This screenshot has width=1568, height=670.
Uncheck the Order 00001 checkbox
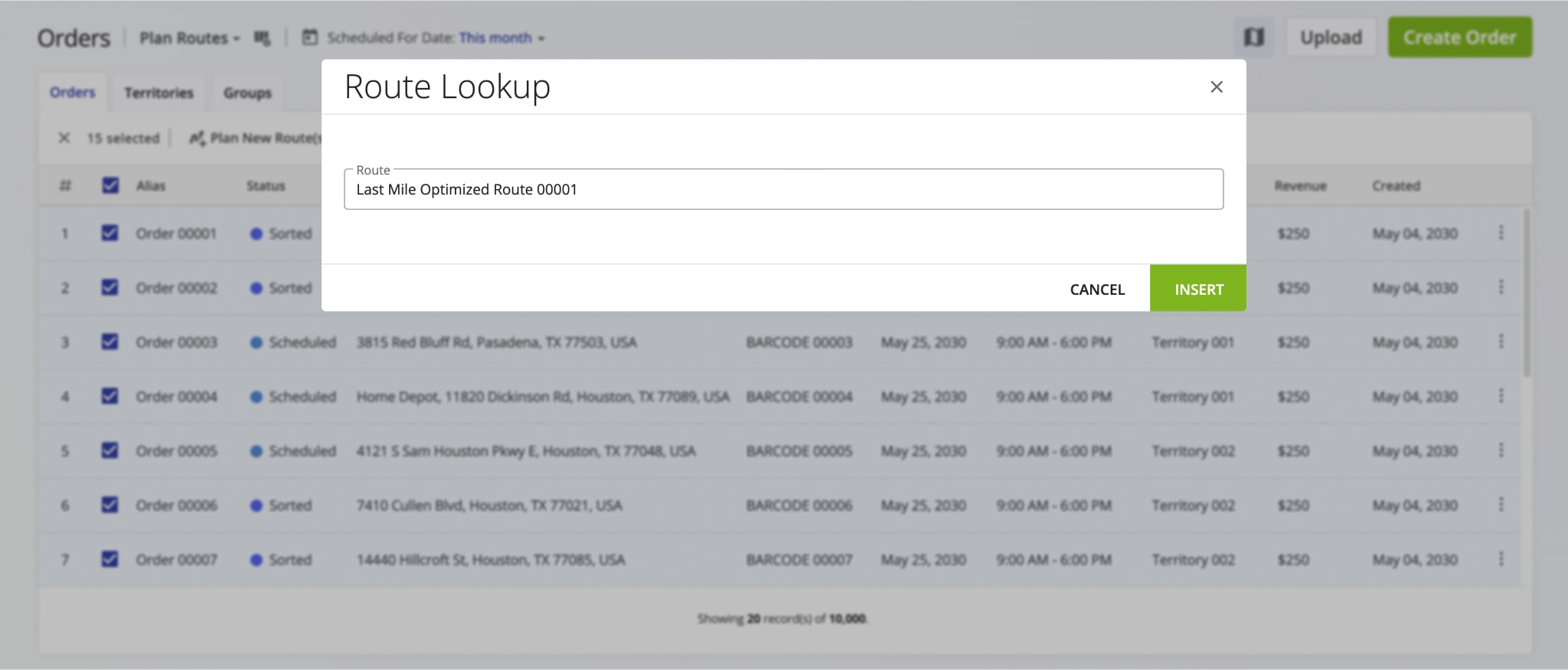(x=110, y=233)
